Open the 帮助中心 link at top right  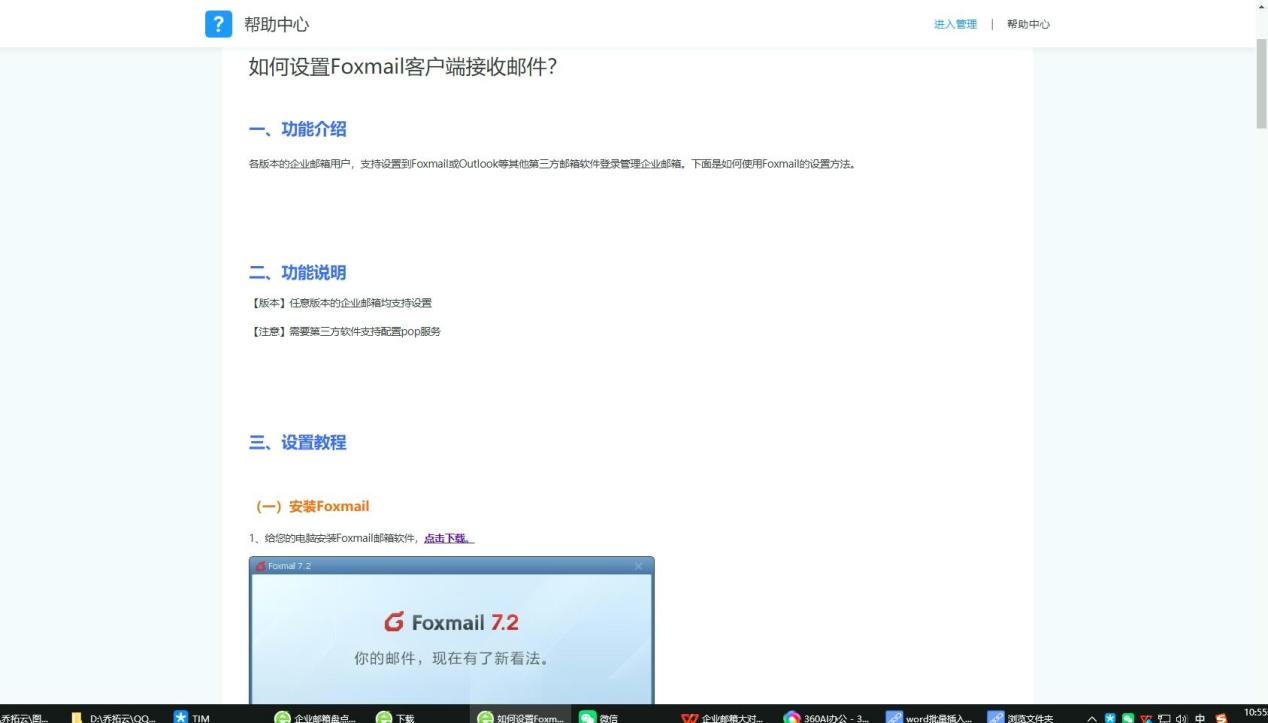[x=1028, y=25]
